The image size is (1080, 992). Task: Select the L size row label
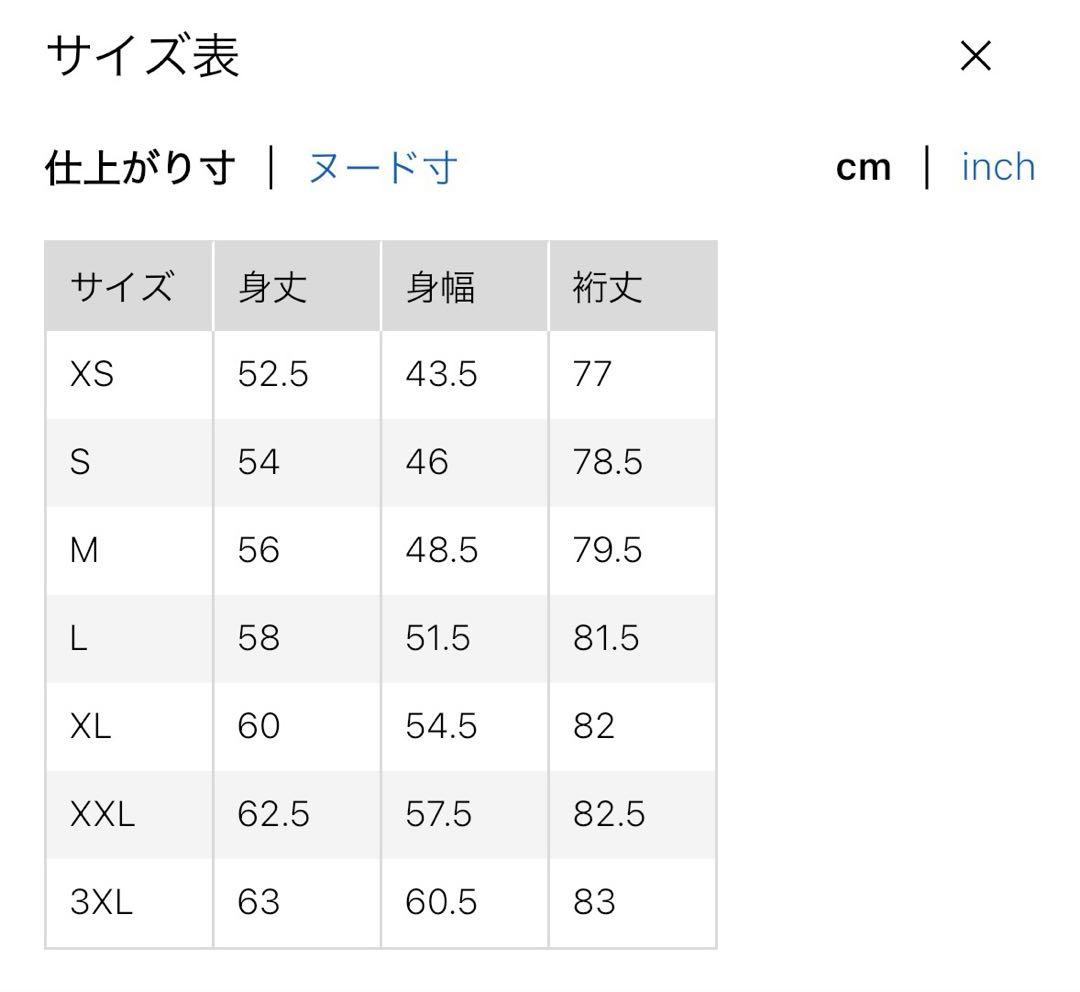pyautogui.click(x=79, y=638)
